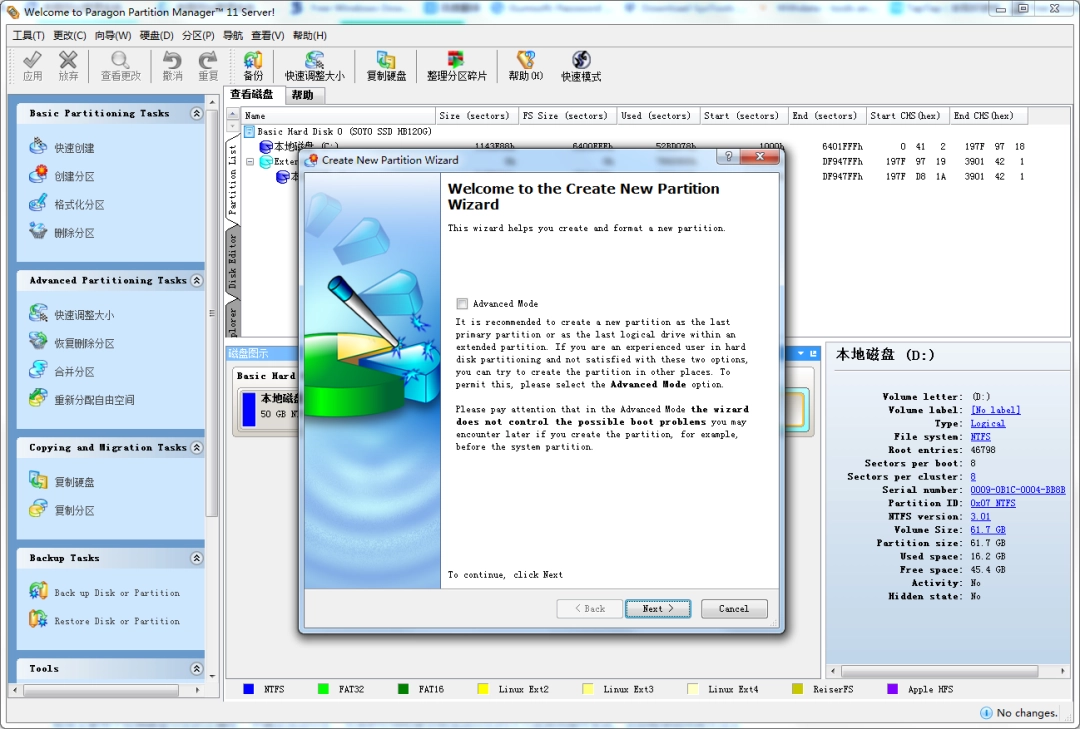Select the Partition List vertical tab

coord(233,178)
